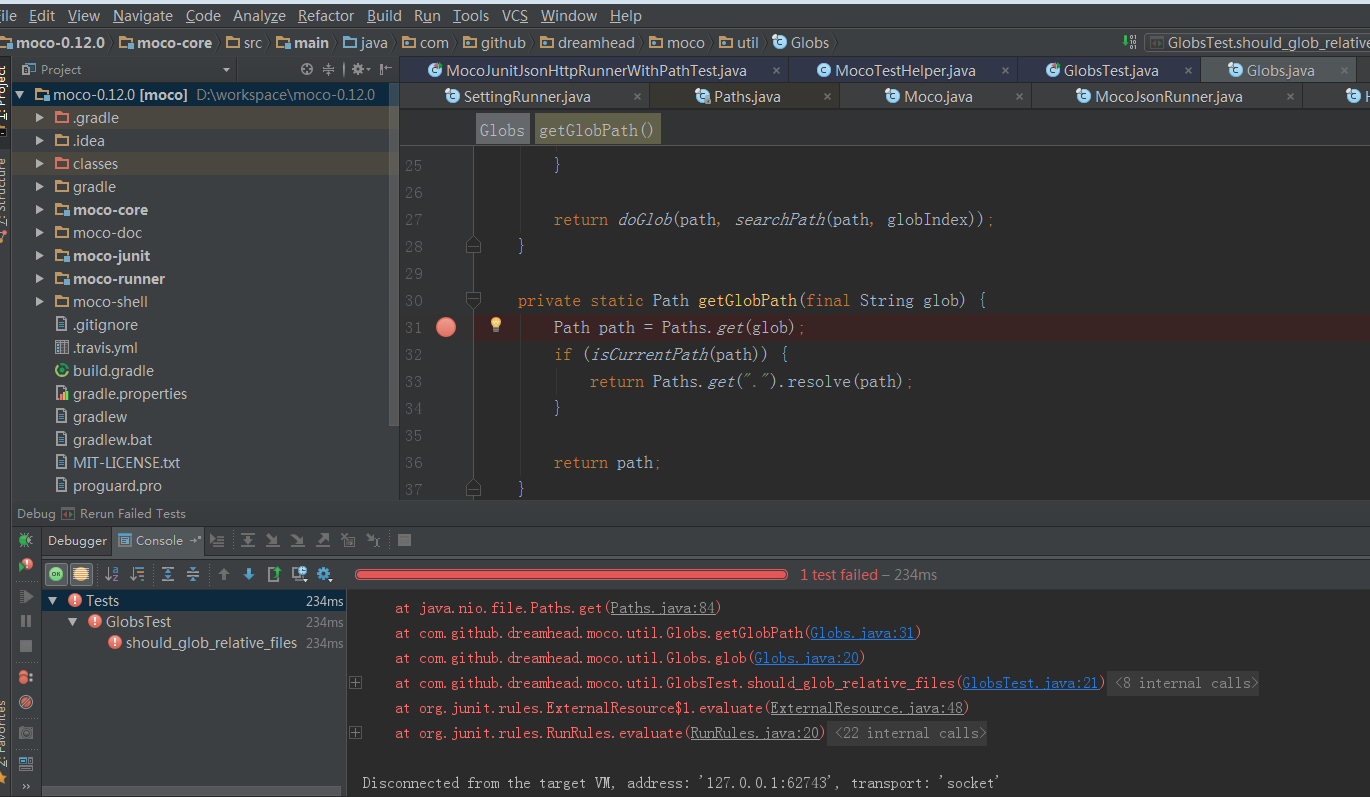Toggle alphabetical sorting of test results

(x=112, y=574)
